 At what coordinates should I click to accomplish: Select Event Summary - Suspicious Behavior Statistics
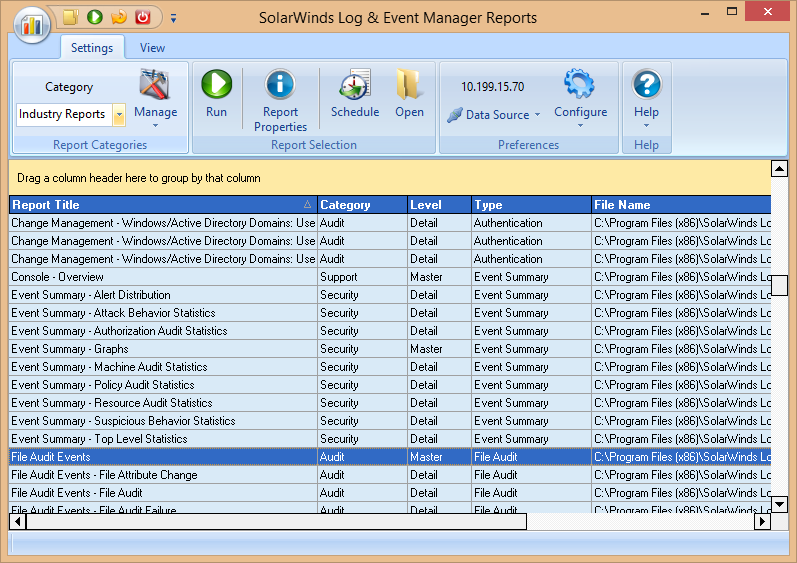tap(390, 421)
